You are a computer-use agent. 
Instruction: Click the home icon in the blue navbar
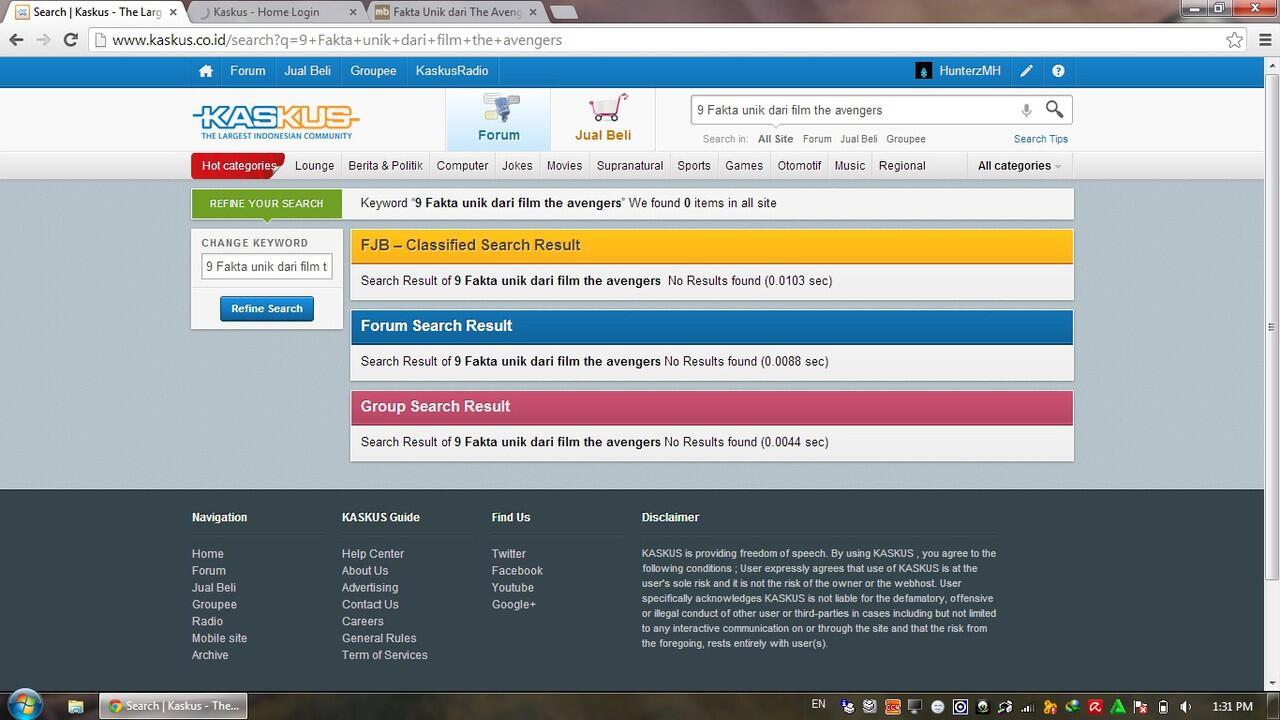click(x=206, y=71)
